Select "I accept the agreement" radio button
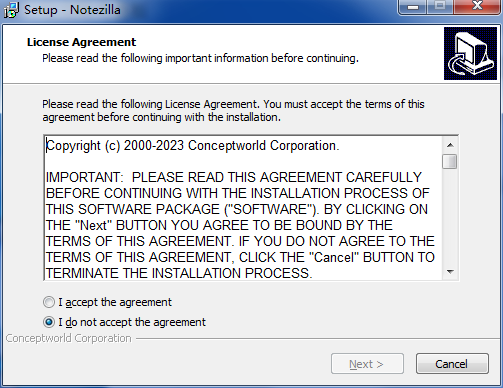The height and width of the screenshot is (388, 503). 49,302
